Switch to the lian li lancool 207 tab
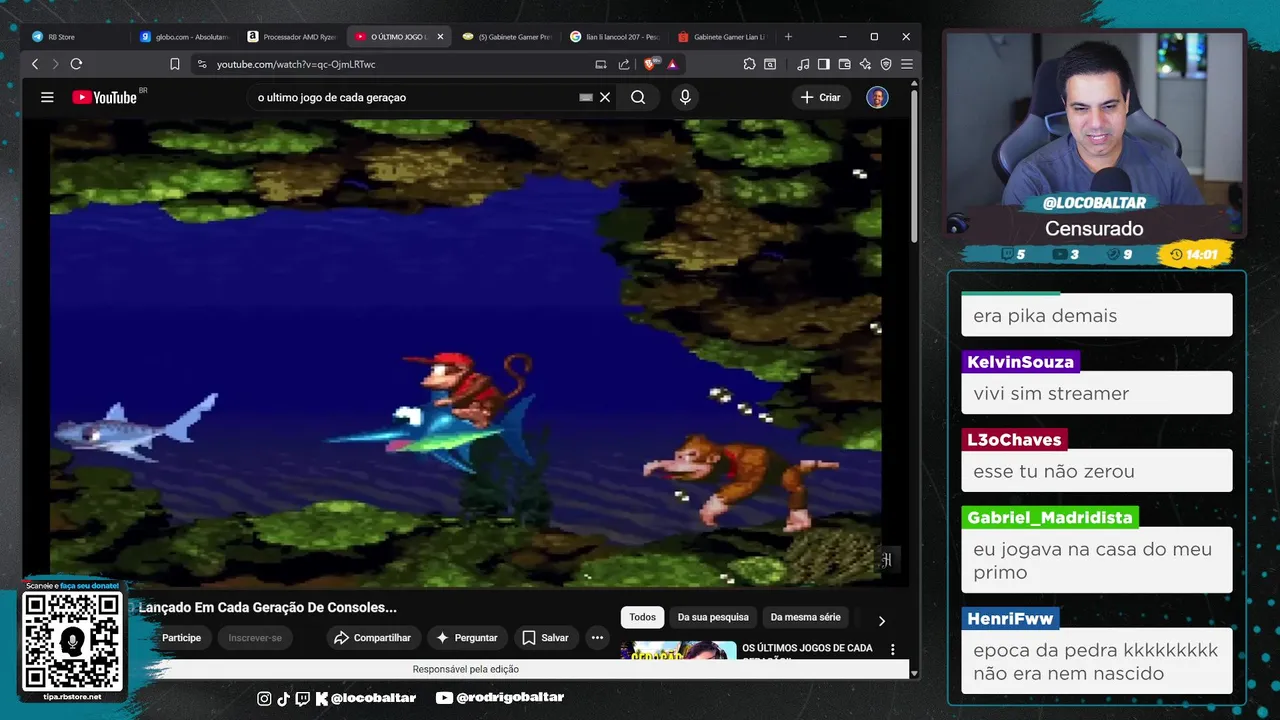Image resolution: width=1280 pixels, height=720 pixels. point(614,37)
